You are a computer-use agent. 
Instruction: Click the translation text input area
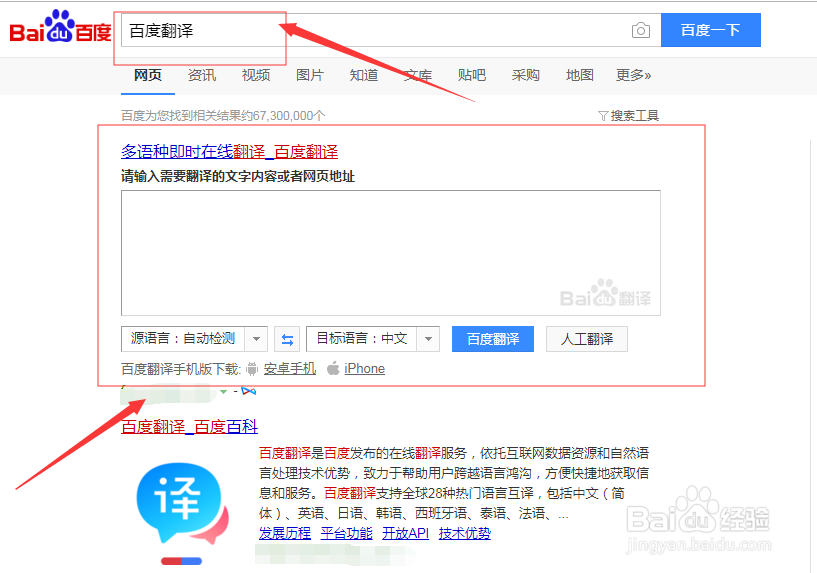(391, 253)
